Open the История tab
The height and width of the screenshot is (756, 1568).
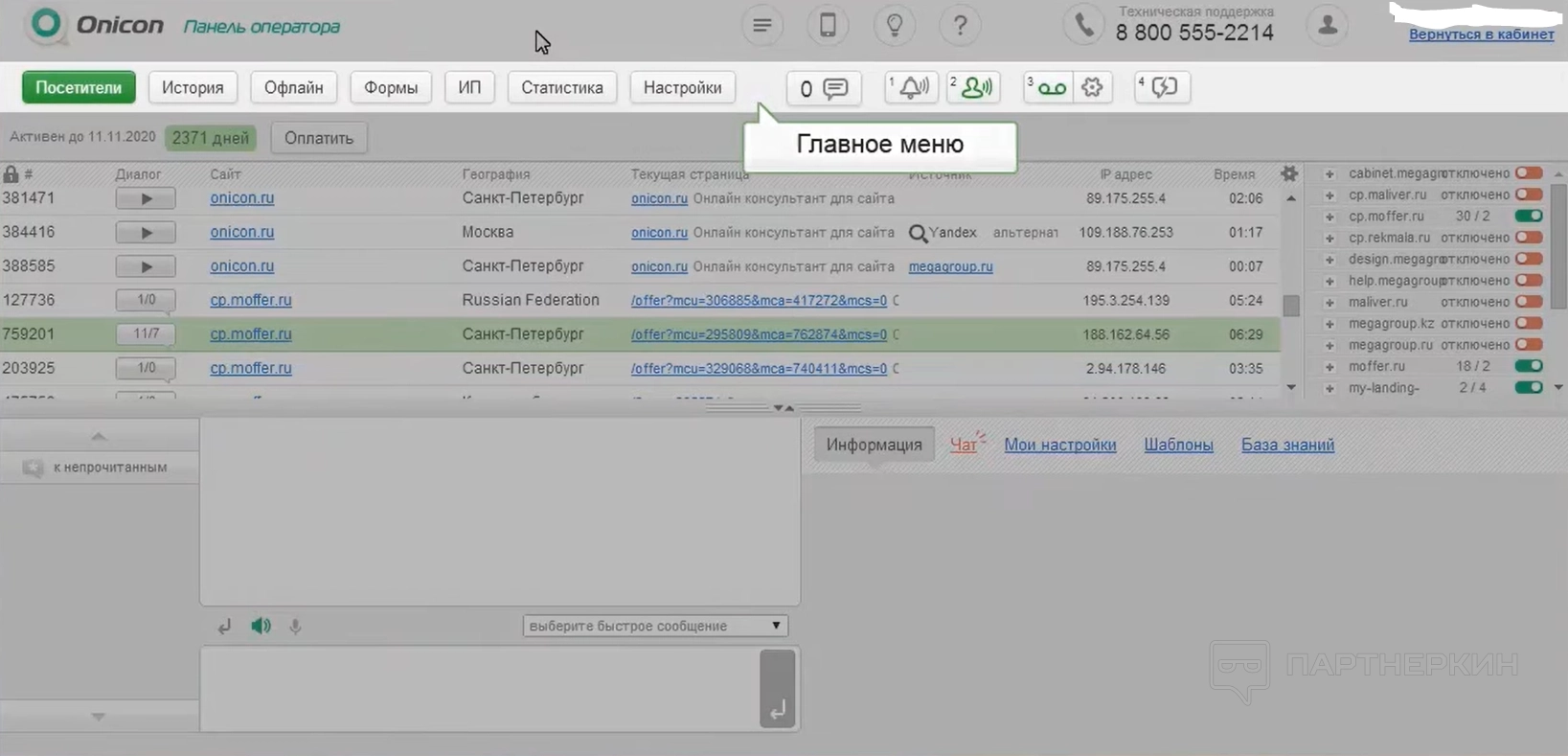pyautogui.click(x=193, y=87)
